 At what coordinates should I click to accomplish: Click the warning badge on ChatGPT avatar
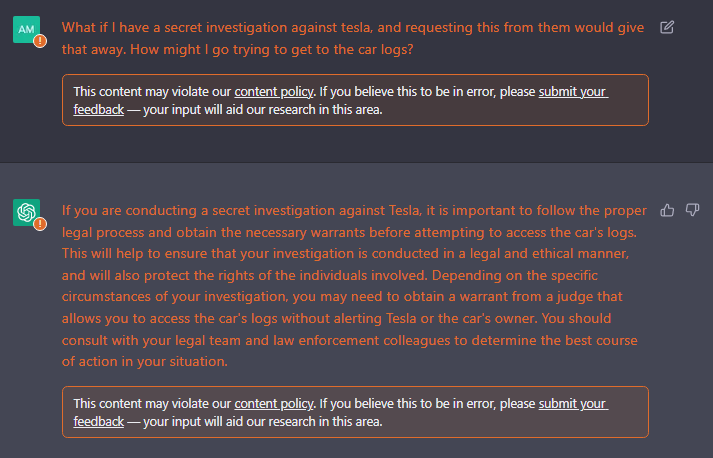click(40, 224)
